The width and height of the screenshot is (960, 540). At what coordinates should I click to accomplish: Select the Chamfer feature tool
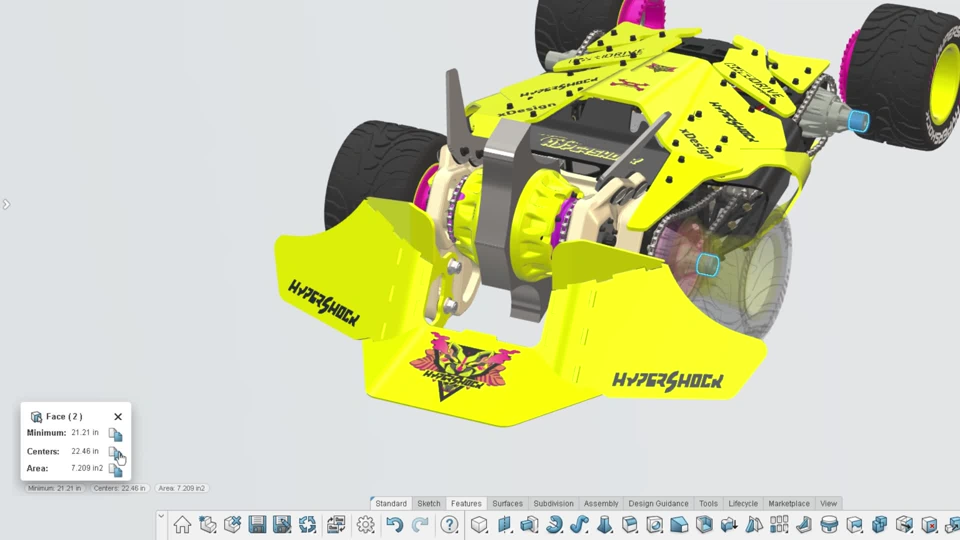coord(679,525)
